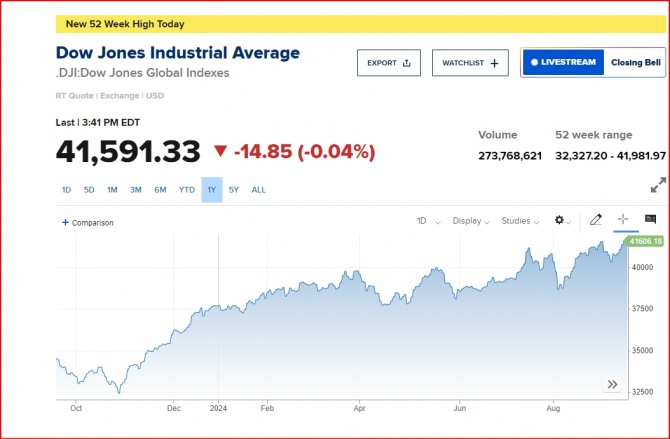Open the chart settings gear menu
The width and height of the screenshot is (670, 439).
click(x=561, y=220)
